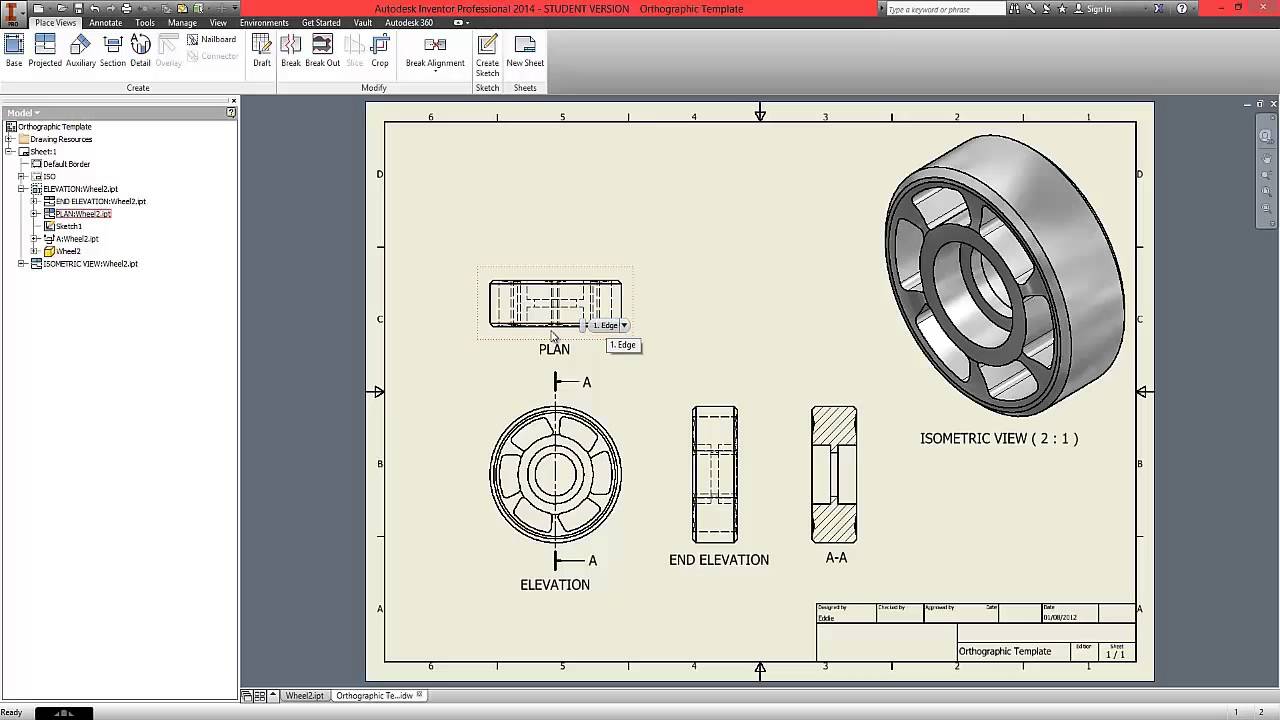This screenshot has height=720, width=1280.
Task: Pick the Detail view tool
Action: point(140,49)
